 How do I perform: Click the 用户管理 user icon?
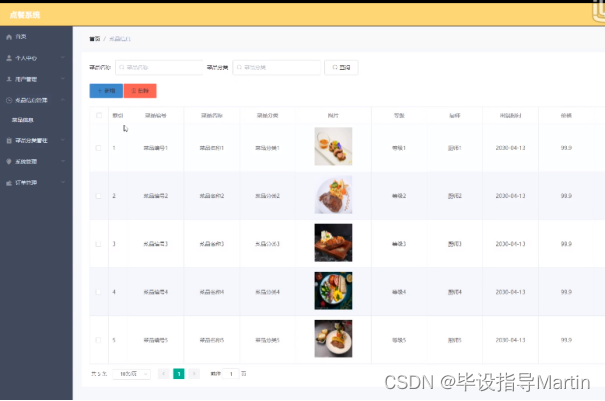[9, 79]
